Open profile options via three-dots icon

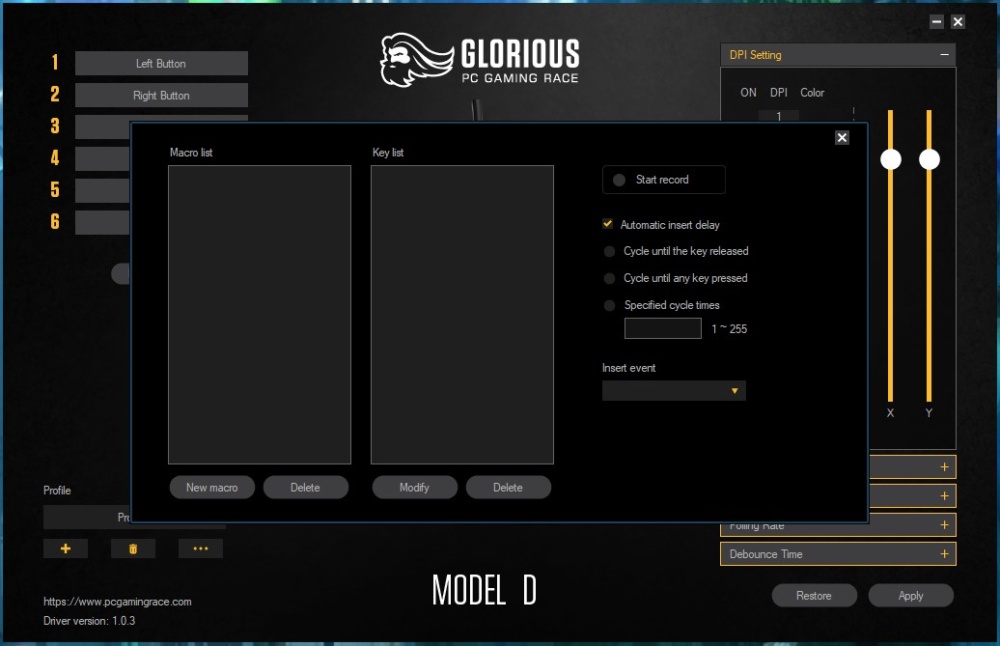200,548
